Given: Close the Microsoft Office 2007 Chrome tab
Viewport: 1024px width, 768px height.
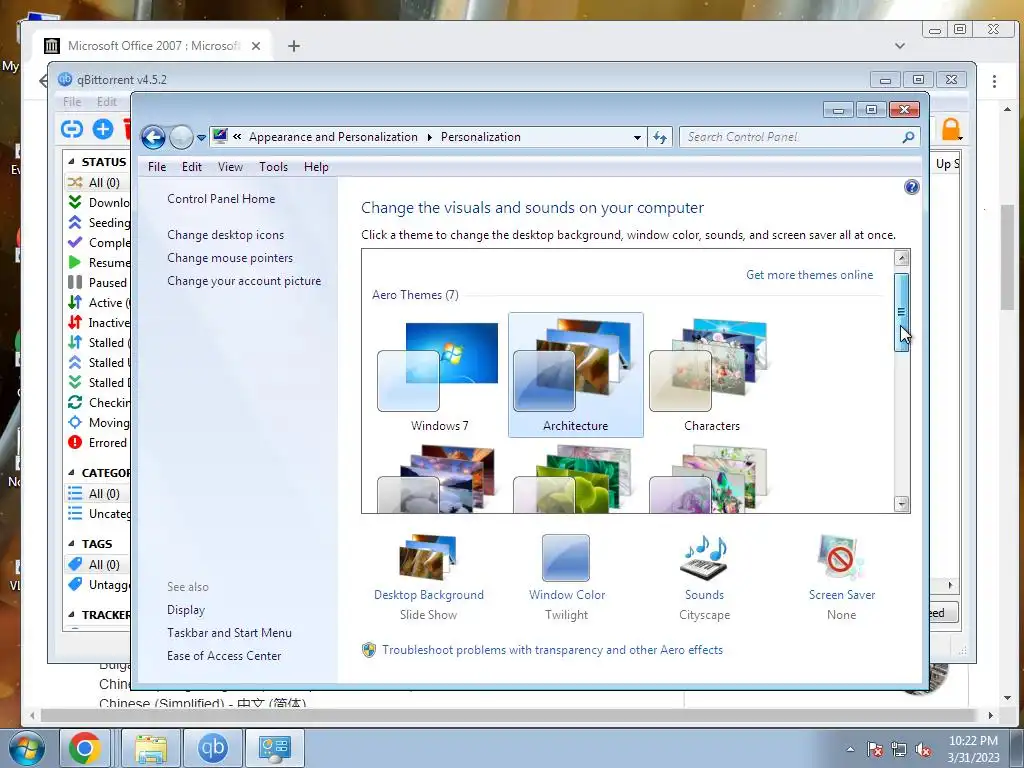Looking at the screenshot, I should click(256, 46).
